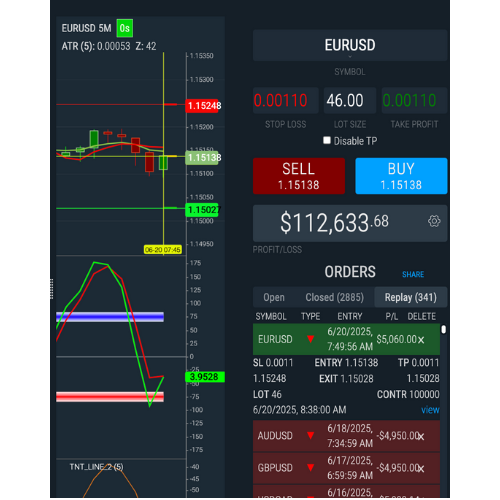Open the account settings gear icon
The height and width of the screenshot is (500, 500).
[x=434, y=221]
